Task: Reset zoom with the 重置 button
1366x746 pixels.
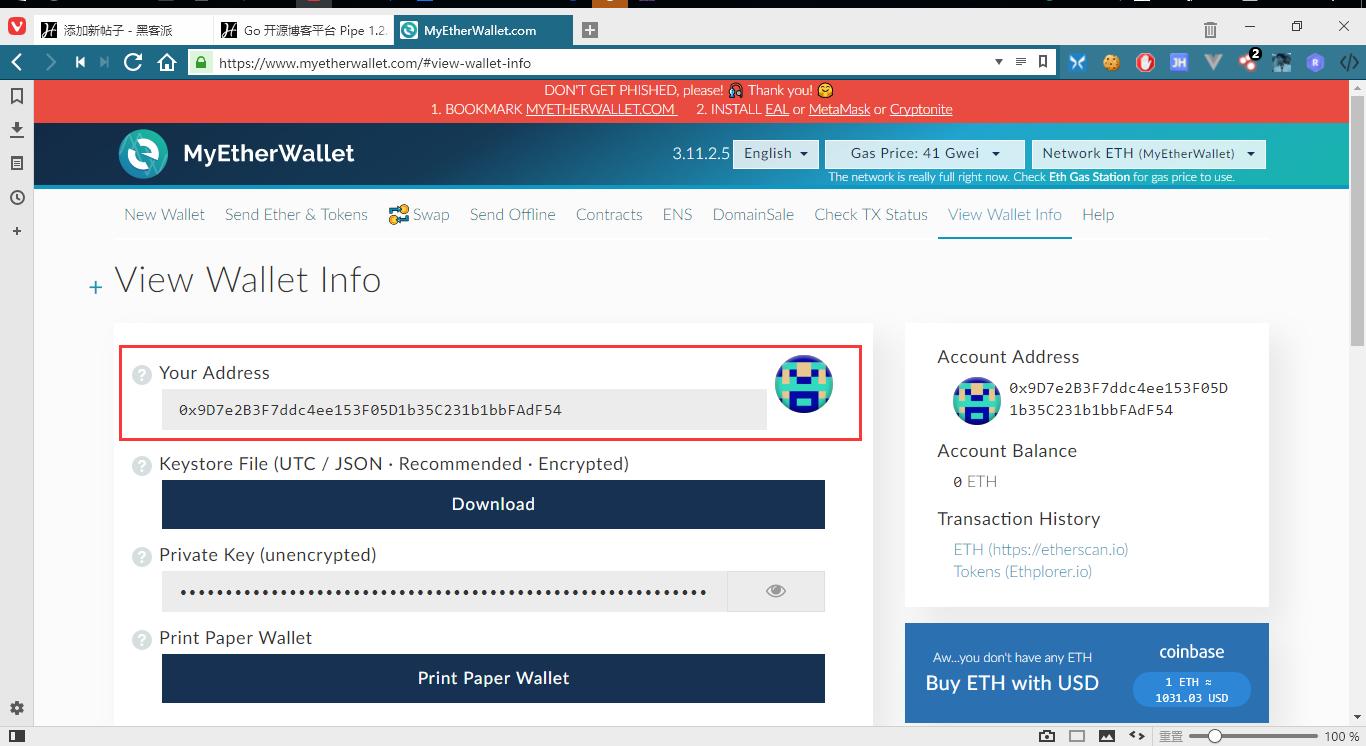Action: pos(1171,736)
